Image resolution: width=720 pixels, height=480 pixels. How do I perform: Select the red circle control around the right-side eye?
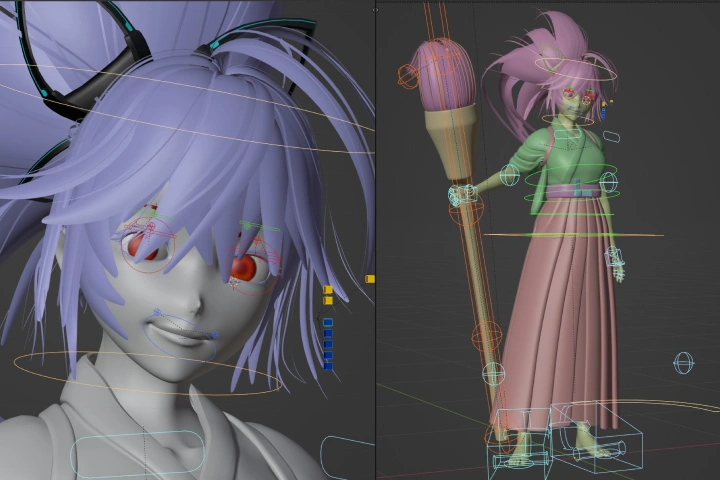click(253, 268)
